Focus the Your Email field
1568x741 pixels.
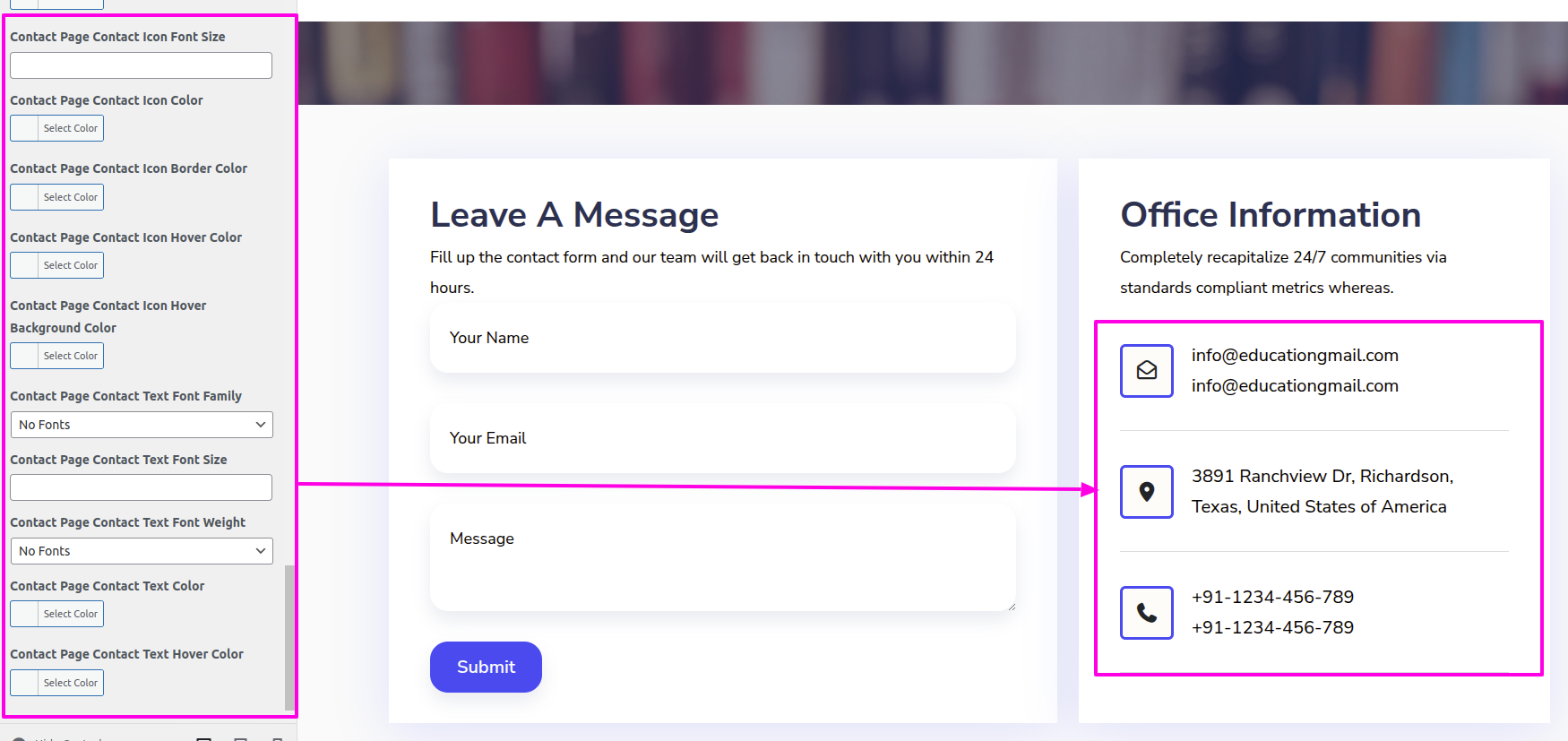722,438
